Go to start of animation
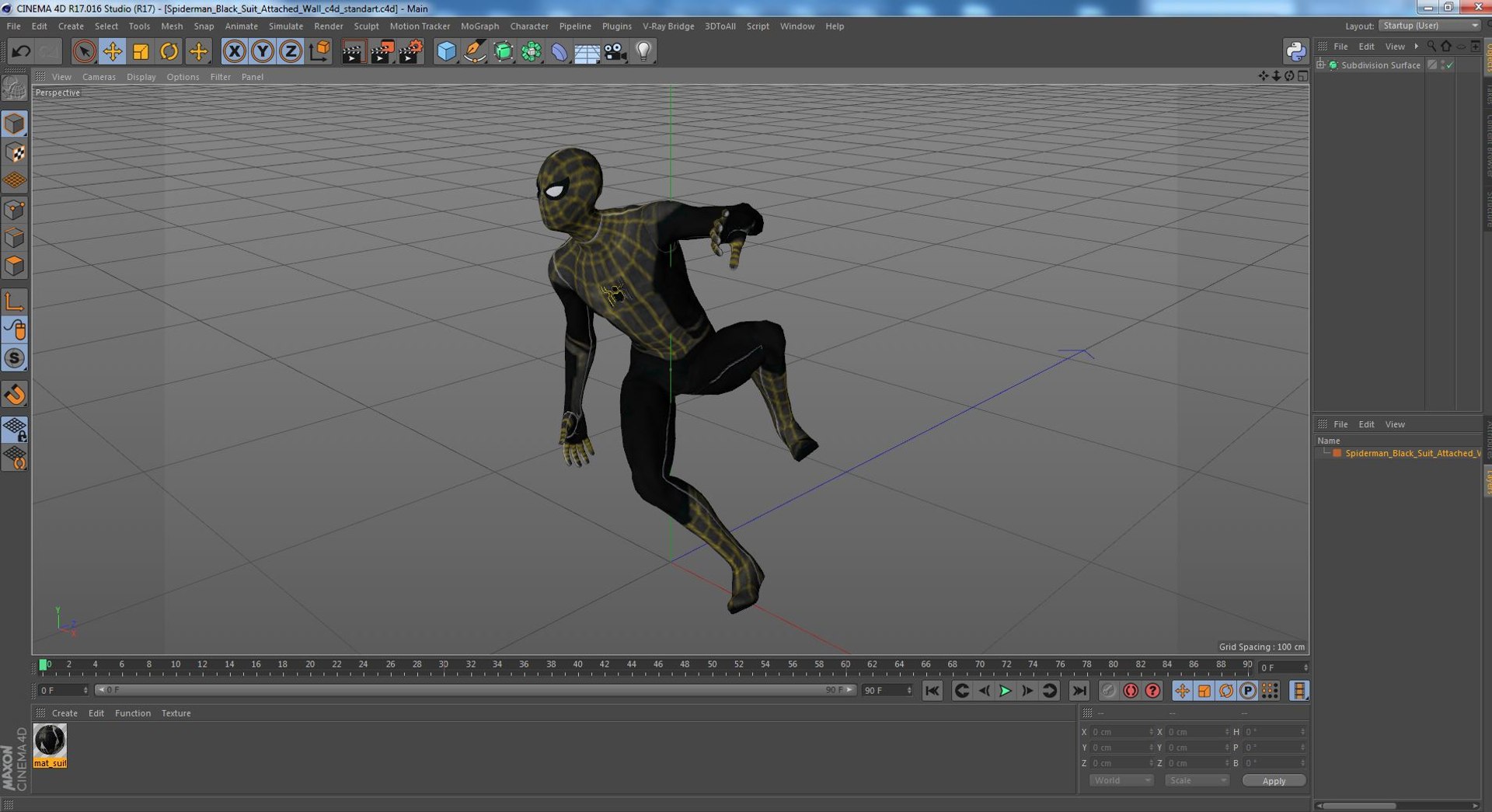This screenshot has width=1492, height=812. click(x=932, y=691)
